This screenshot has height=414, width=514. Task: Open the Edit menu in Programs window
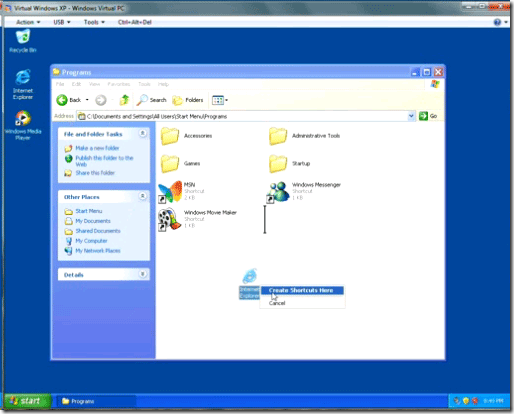tap(76, 84)
